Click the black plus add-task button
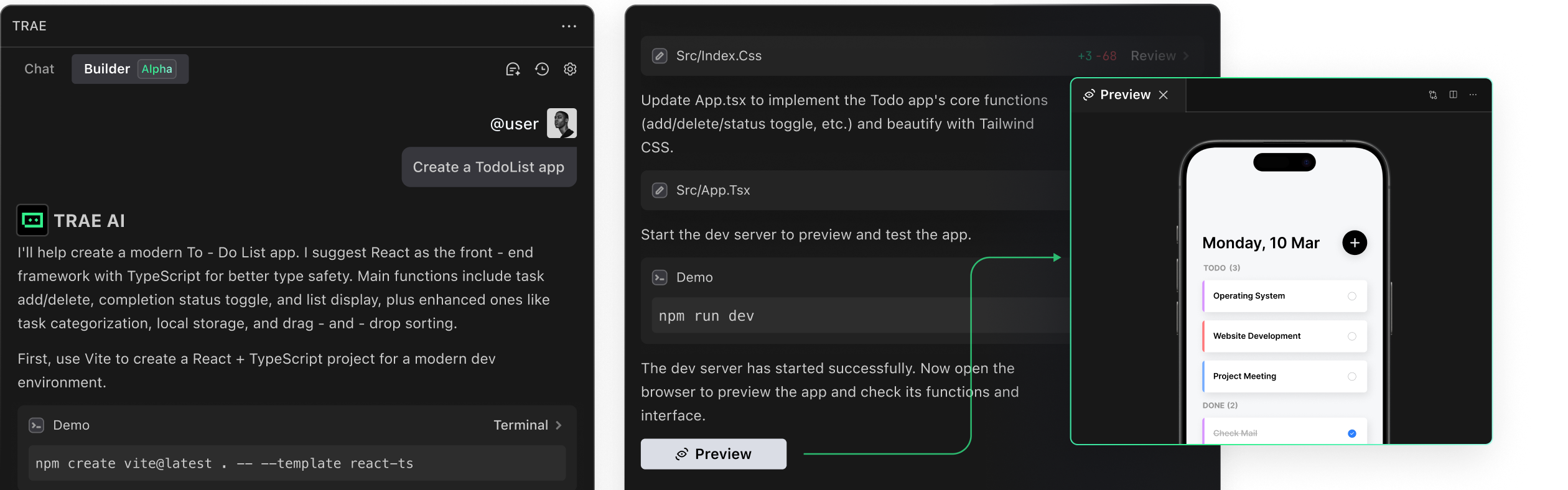The image size is (1568, 490). click(1355, 243)
